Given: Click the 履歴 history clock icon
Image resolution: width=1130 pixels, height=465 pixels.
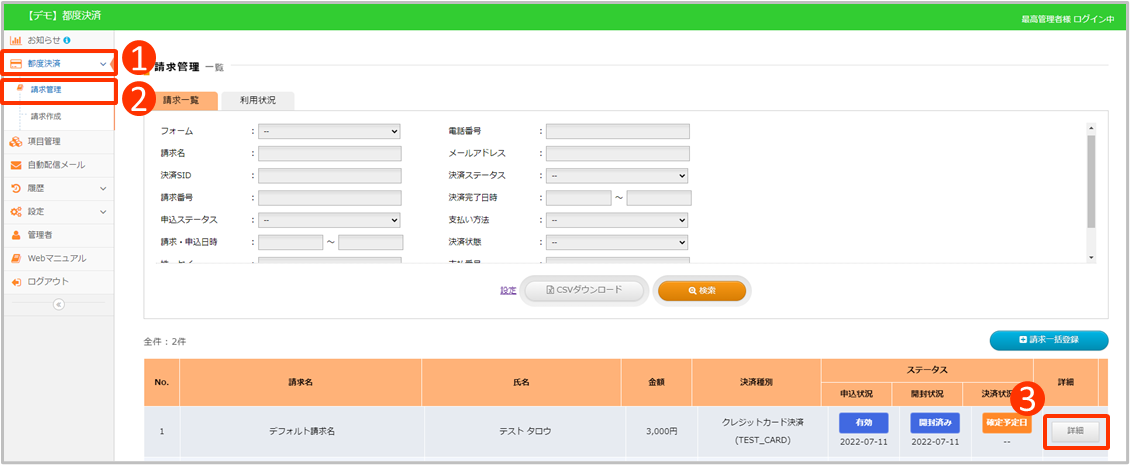Looking at the screenshot, I should (x=16, y=188).
